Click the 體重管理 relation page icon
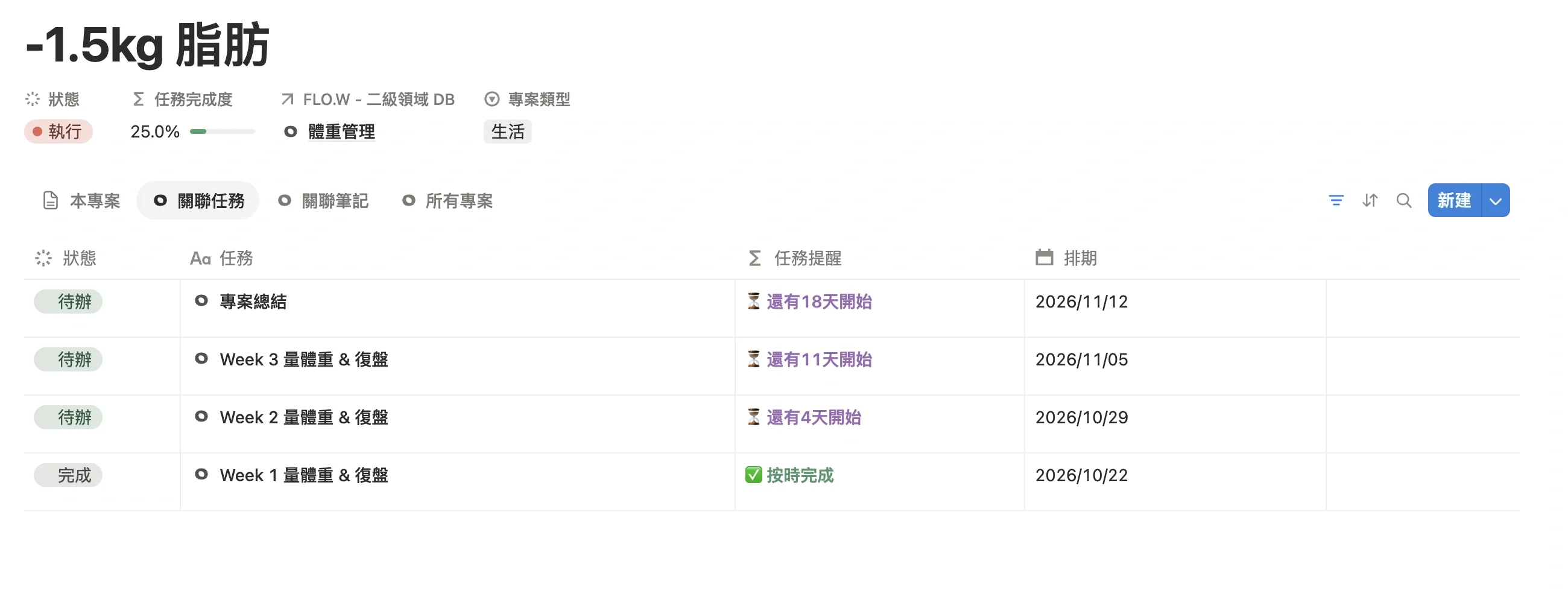Screen dimensions: 1568x603 (290, 131)
